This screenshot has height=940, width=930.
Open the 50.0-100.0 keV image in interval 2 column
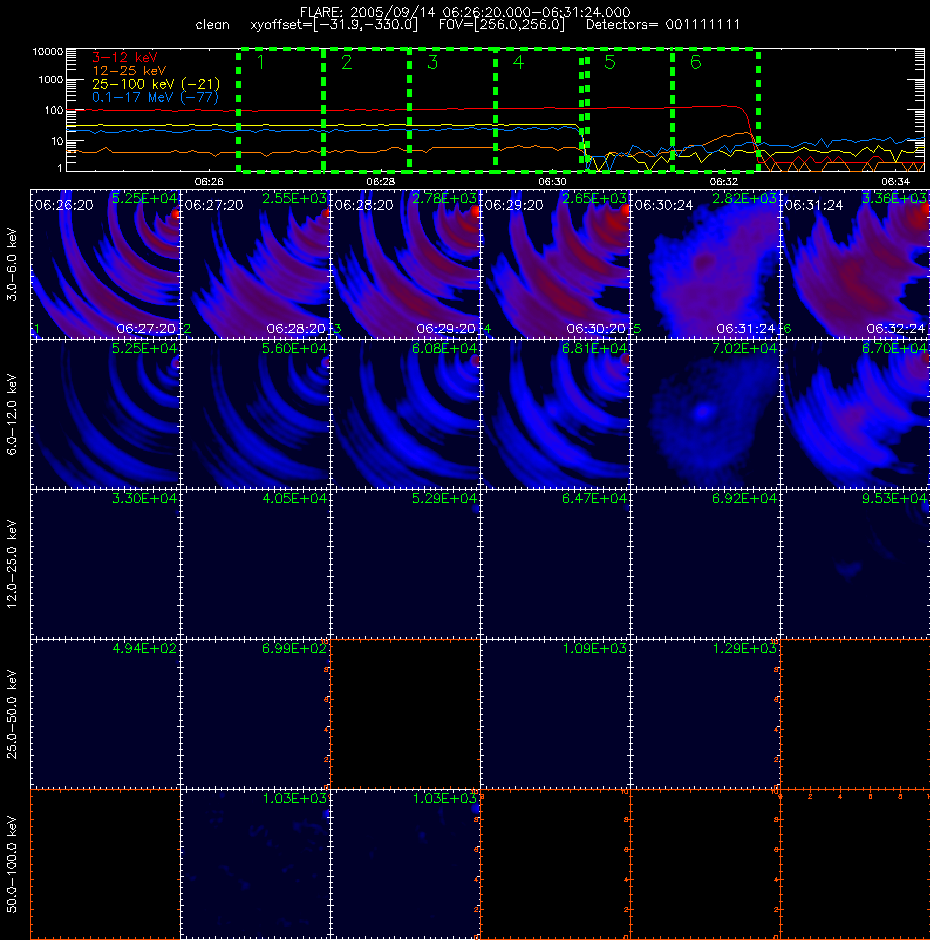pos(255,864)
